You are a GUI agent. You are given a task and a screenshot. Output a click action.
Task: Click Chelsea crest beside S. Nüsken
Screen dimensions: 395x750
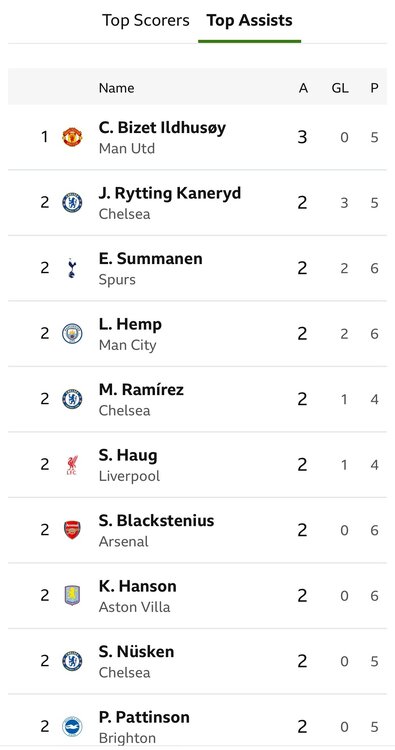coord(72,661)
